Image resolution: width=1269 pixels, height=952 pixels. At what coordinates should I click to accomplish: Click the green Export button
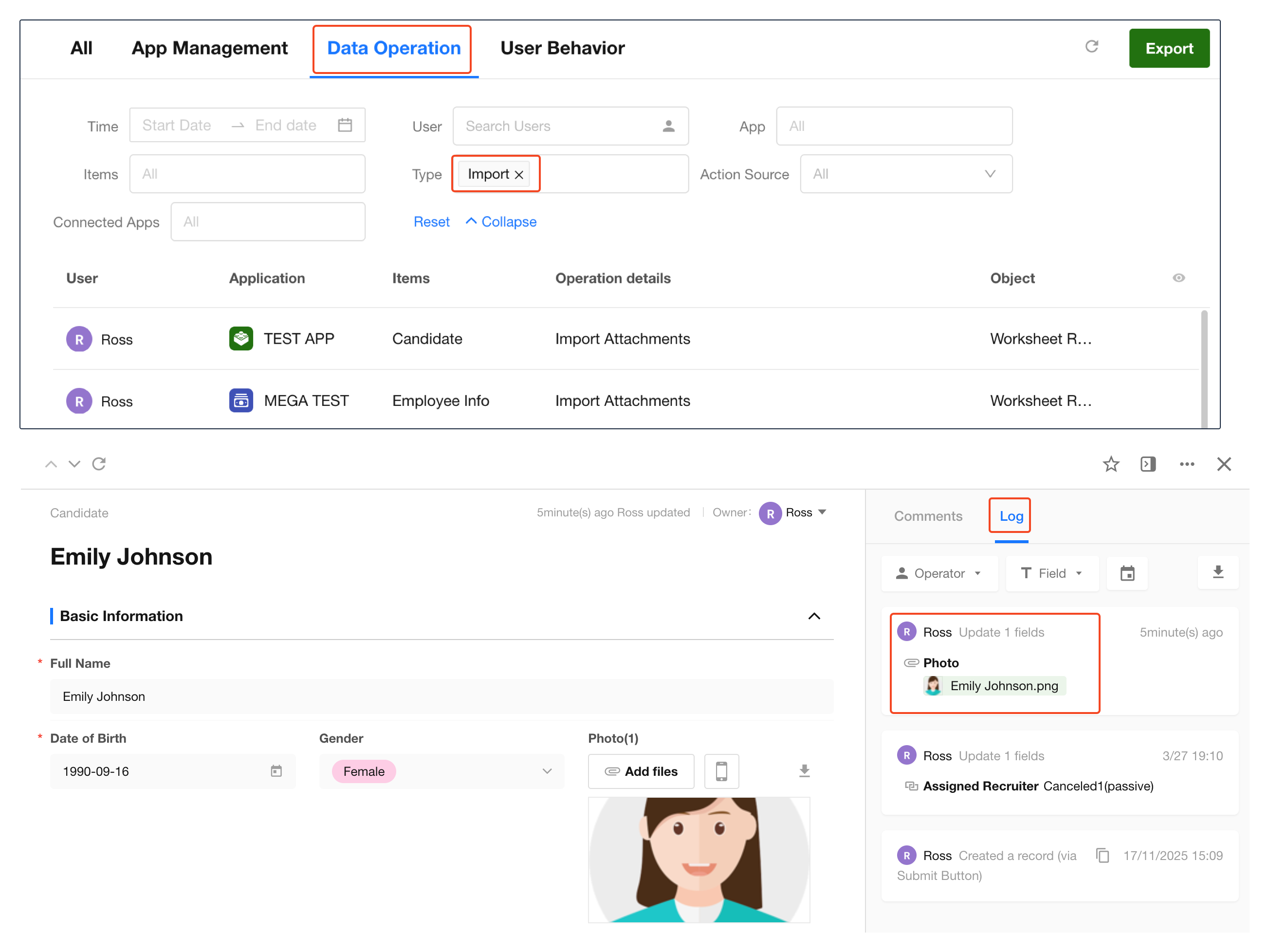(x=1169, y=48)
